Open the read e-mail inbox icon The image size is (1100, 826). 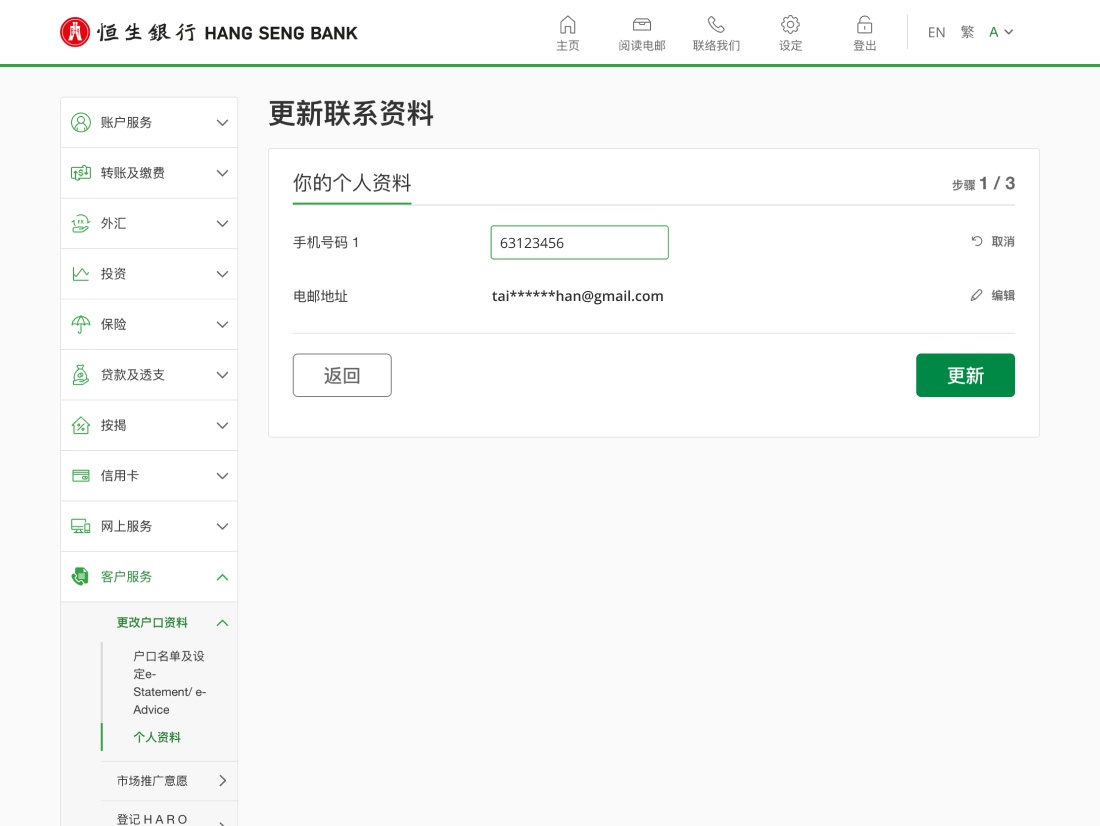click(641, 25)
